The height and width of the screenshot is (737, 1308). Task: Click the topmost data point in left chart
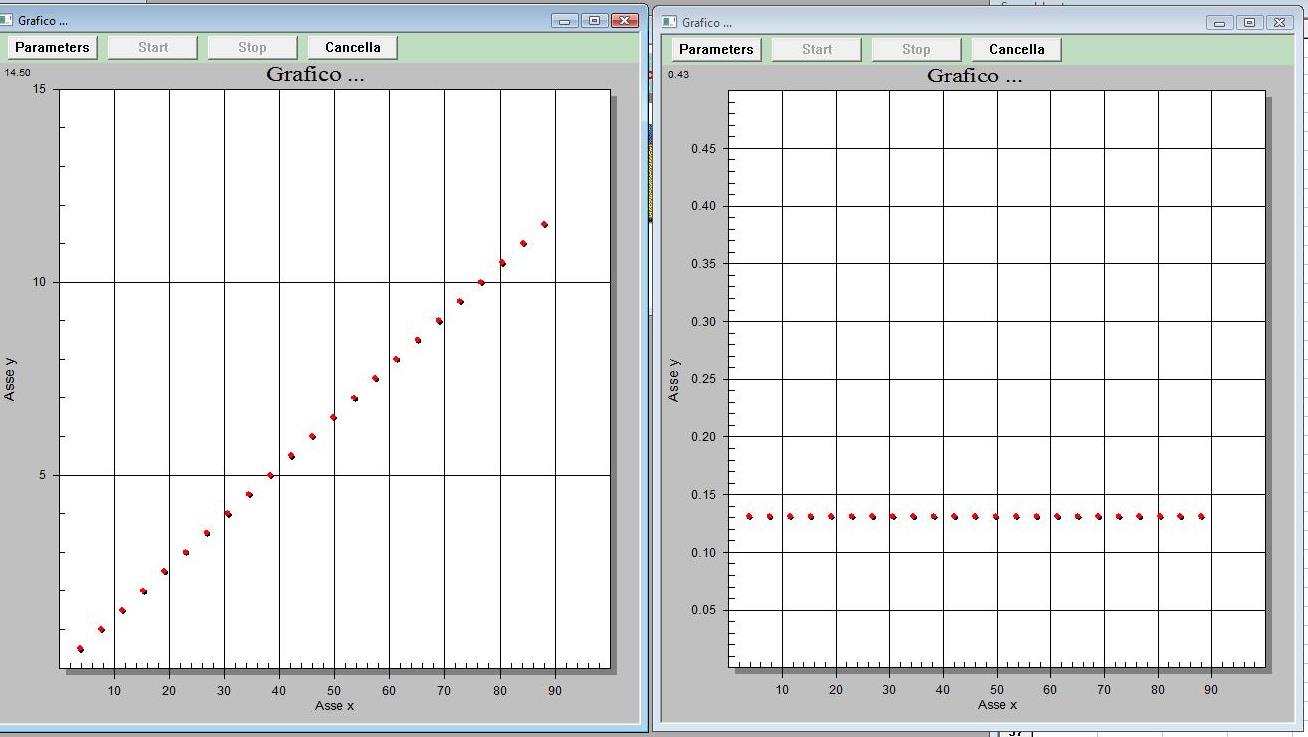[544, 224]
